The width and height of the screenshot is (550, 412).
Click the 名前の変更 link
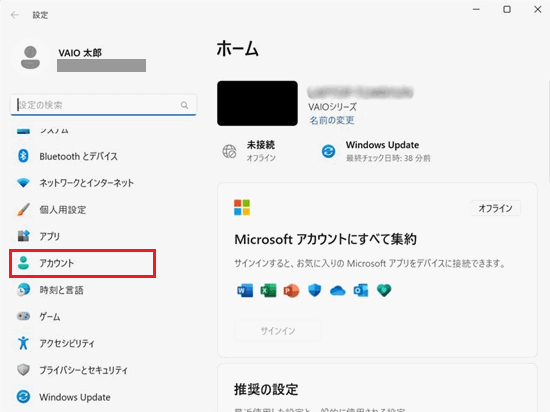pos(331,120)
